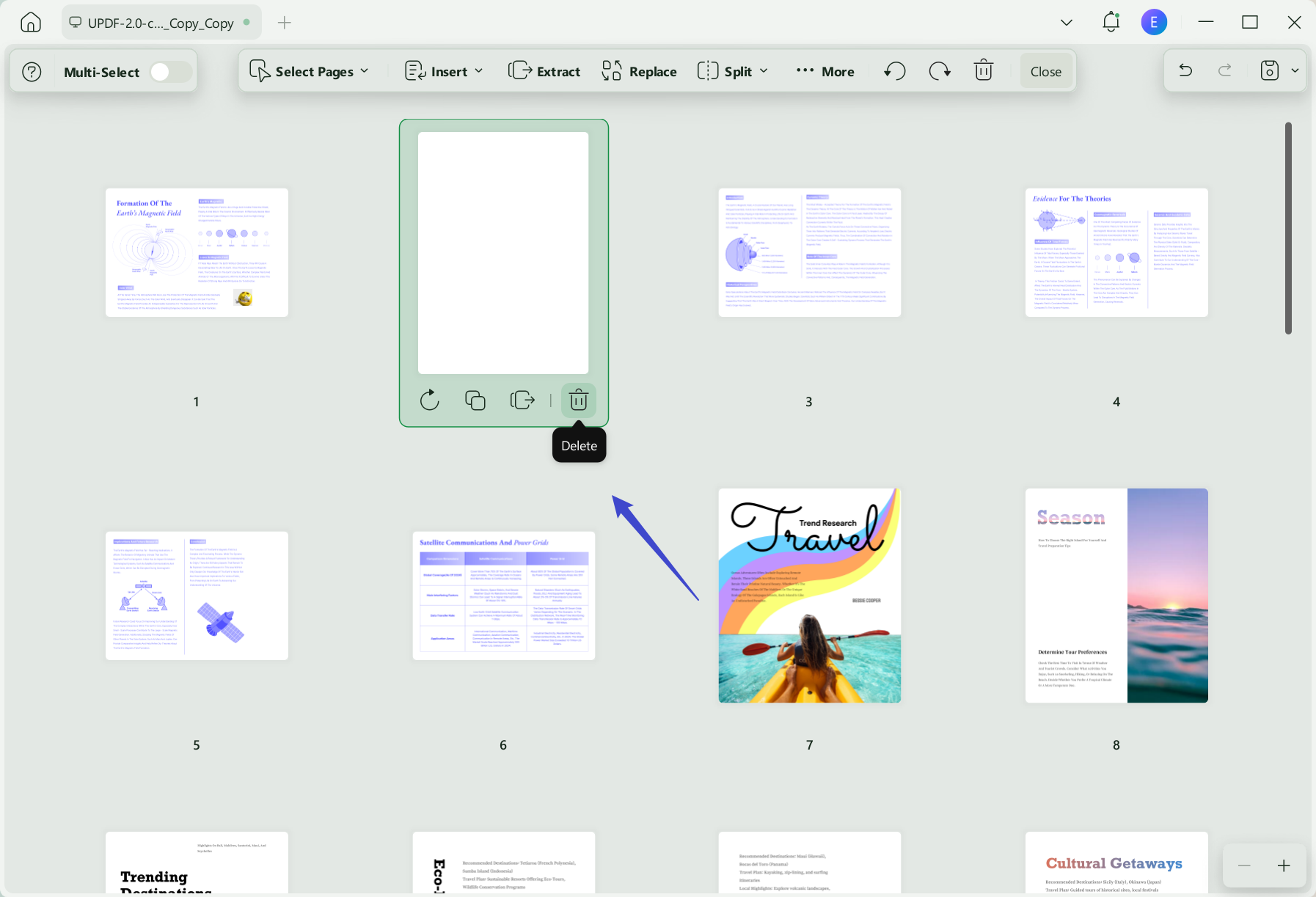The image size is (1316, 897).
Task: Open the help question mark icon
Action: tap(32, 72)
